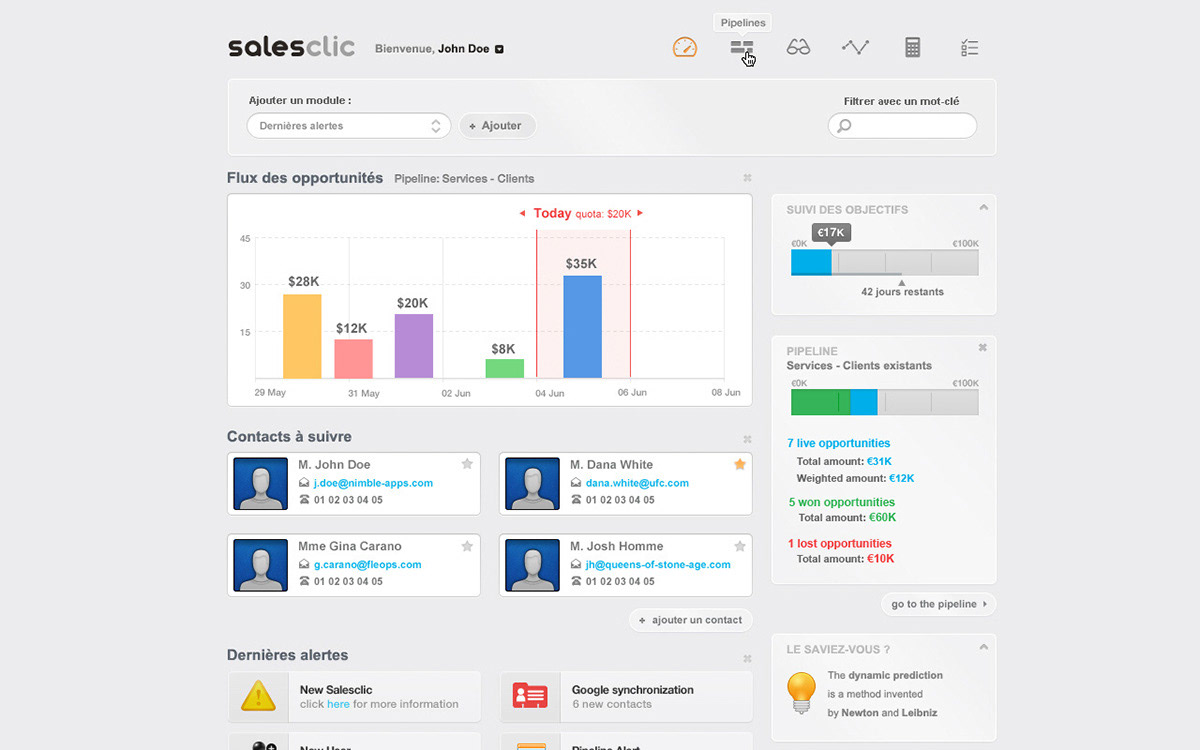Star the Mme Gina Carano contact

[x=467, y=546]
